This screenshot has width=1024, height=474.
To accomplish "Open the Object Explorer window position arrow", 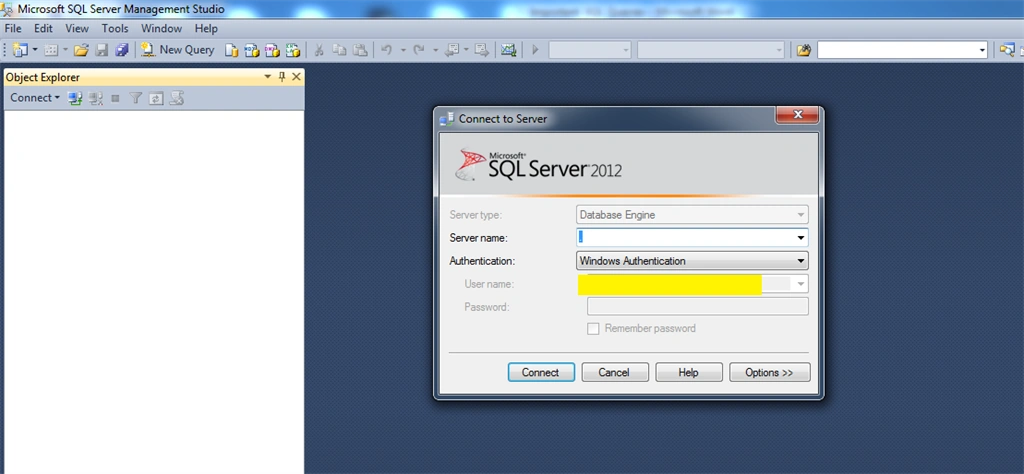I will 267,77.
